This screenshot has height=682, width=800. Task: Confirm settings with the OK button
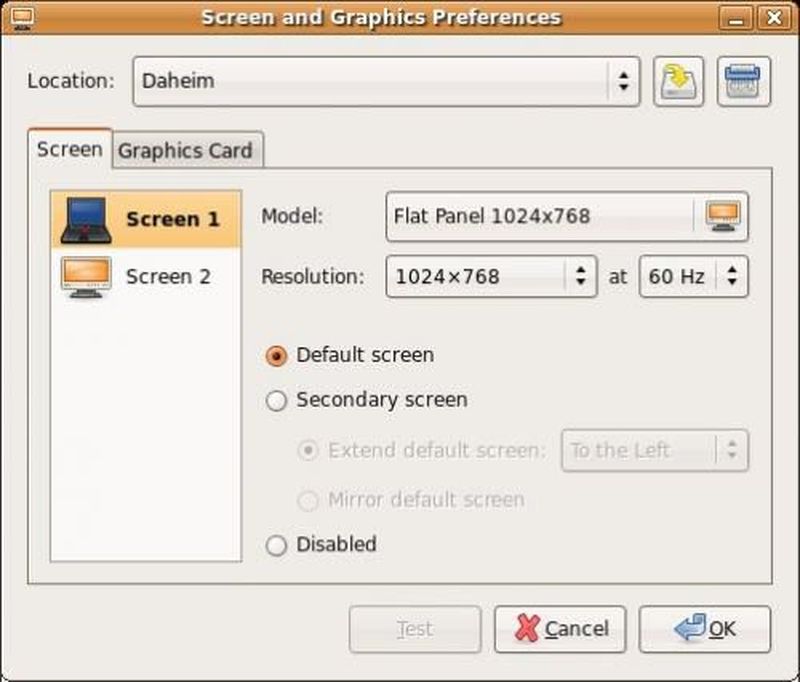click(x=705, y=629)
